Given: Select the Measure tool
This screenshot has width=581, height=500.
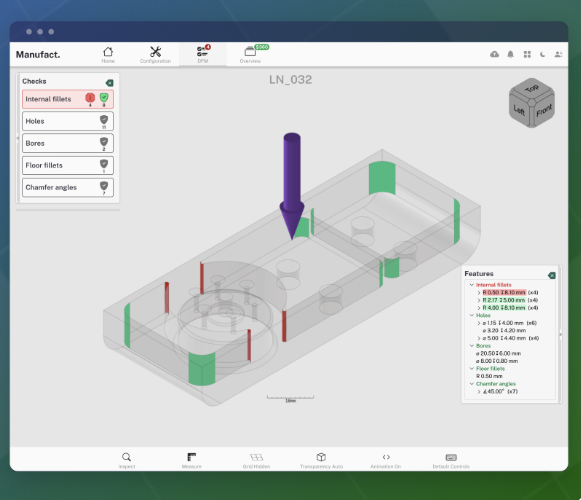Looking at the screenshot, I should click(192, 457).
